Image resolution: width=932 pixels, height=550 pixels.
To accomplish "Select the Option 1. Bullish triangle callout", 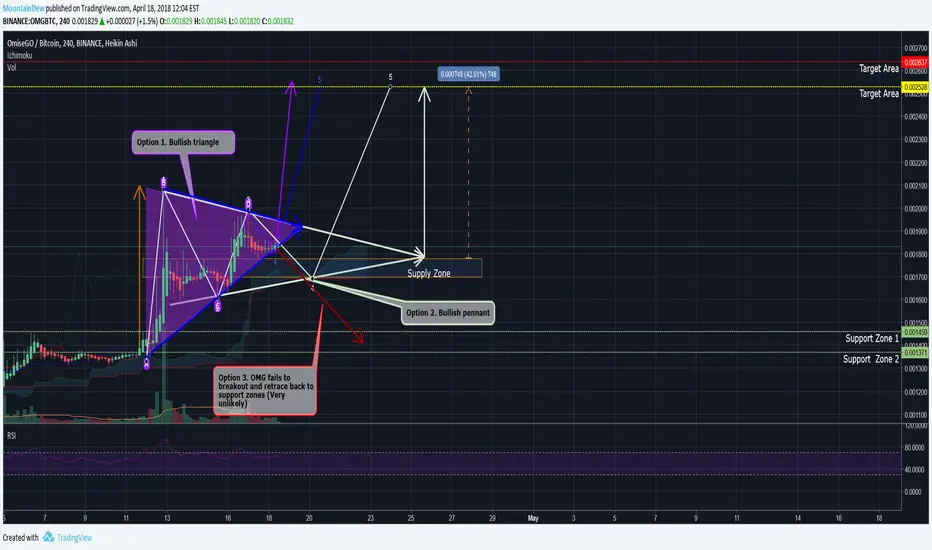I will 183,142.
